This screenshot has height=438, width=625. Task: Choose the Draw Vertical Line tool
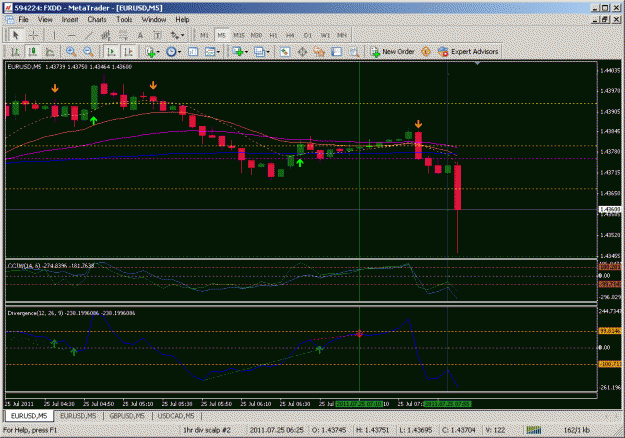pyautogui.click(x=54, y=35)
